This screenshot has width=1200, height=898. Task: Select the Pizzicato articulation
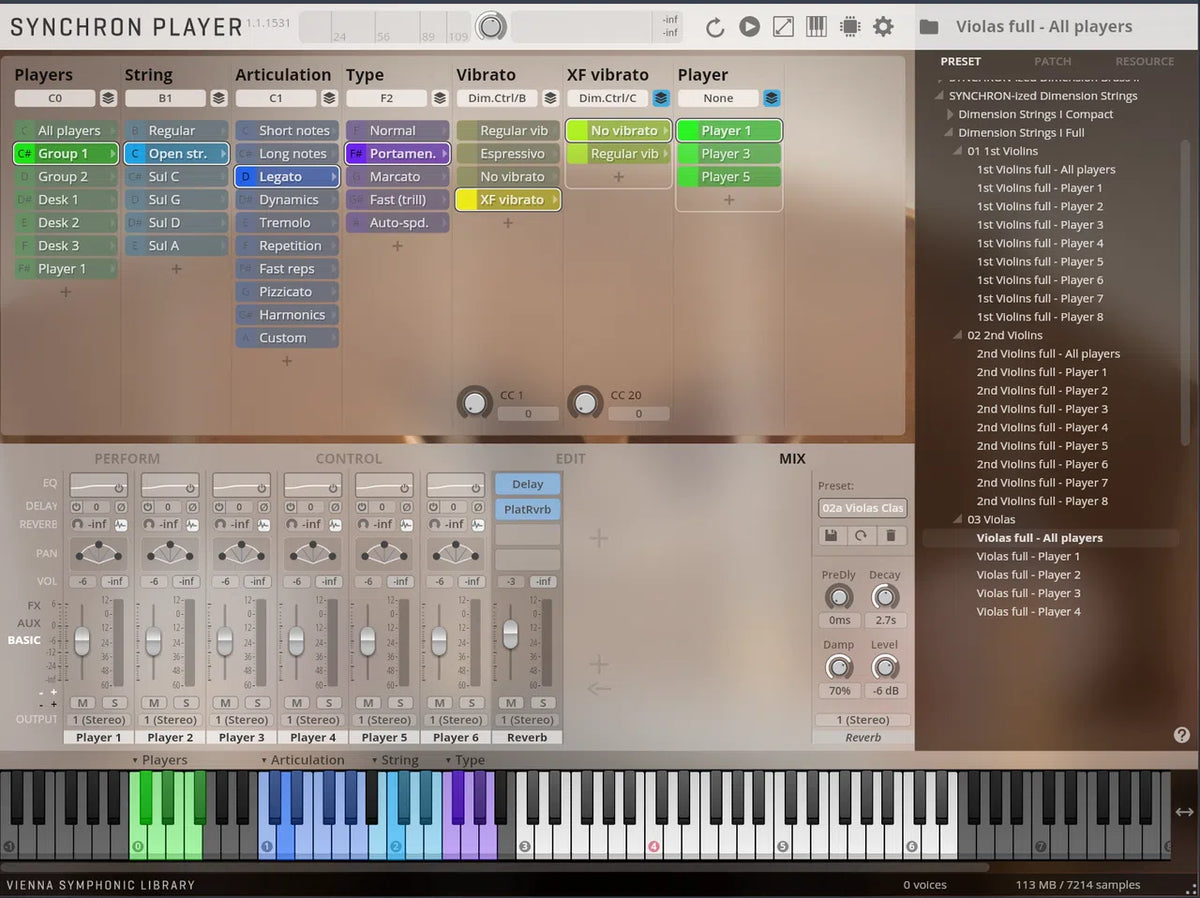click(x=286, y=291)
